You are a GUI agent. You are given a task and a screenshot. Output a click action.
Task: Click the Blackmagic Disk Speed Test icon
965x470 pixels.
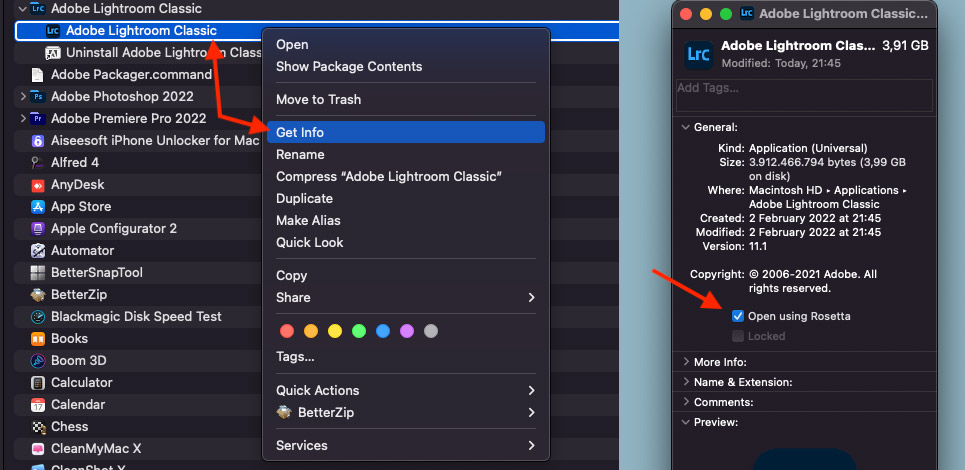[x=38, y=317]
